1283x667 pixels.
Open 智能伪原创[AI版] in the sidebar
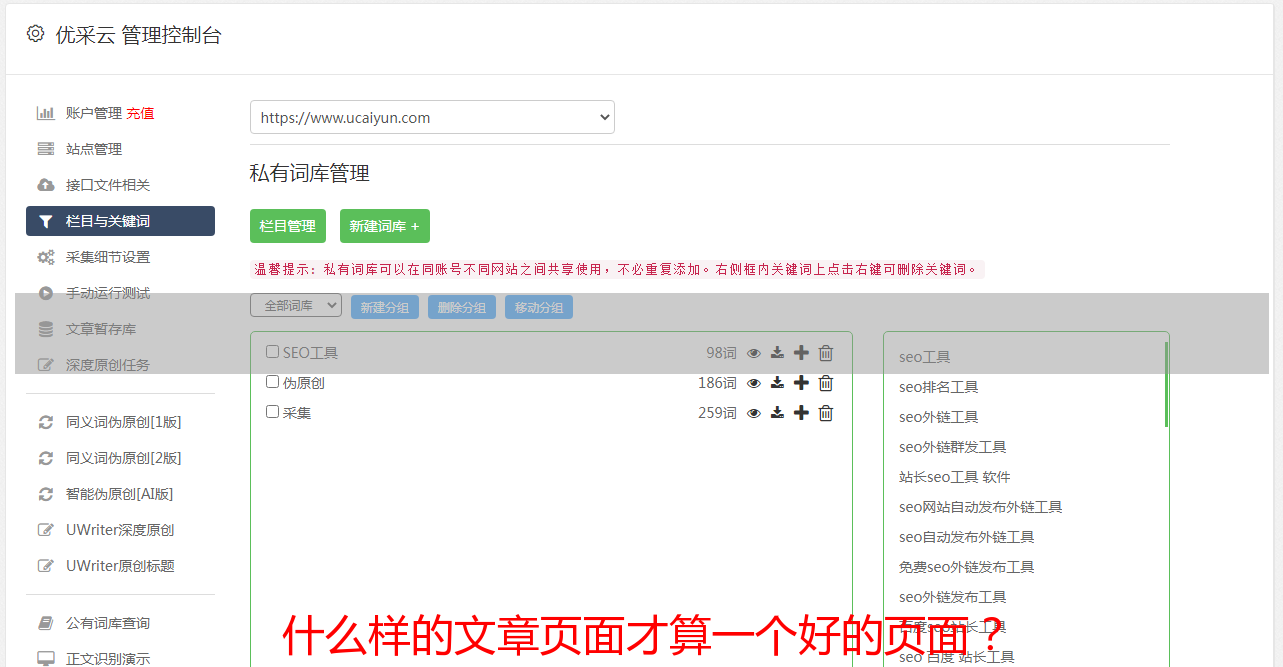(120, 494)
